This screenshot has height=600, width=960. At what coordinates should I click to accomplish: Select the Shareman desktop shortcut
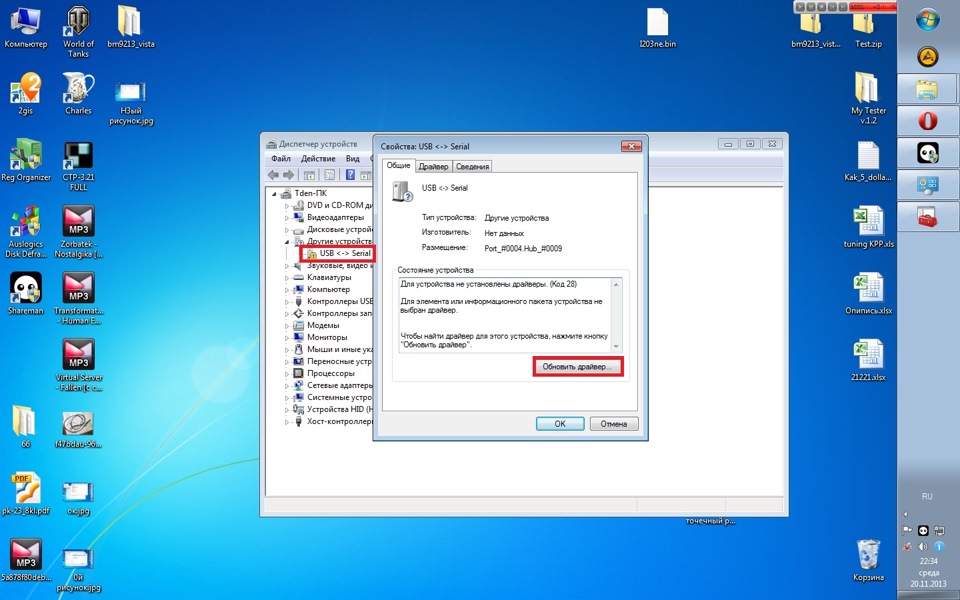[x=26, y=293]
